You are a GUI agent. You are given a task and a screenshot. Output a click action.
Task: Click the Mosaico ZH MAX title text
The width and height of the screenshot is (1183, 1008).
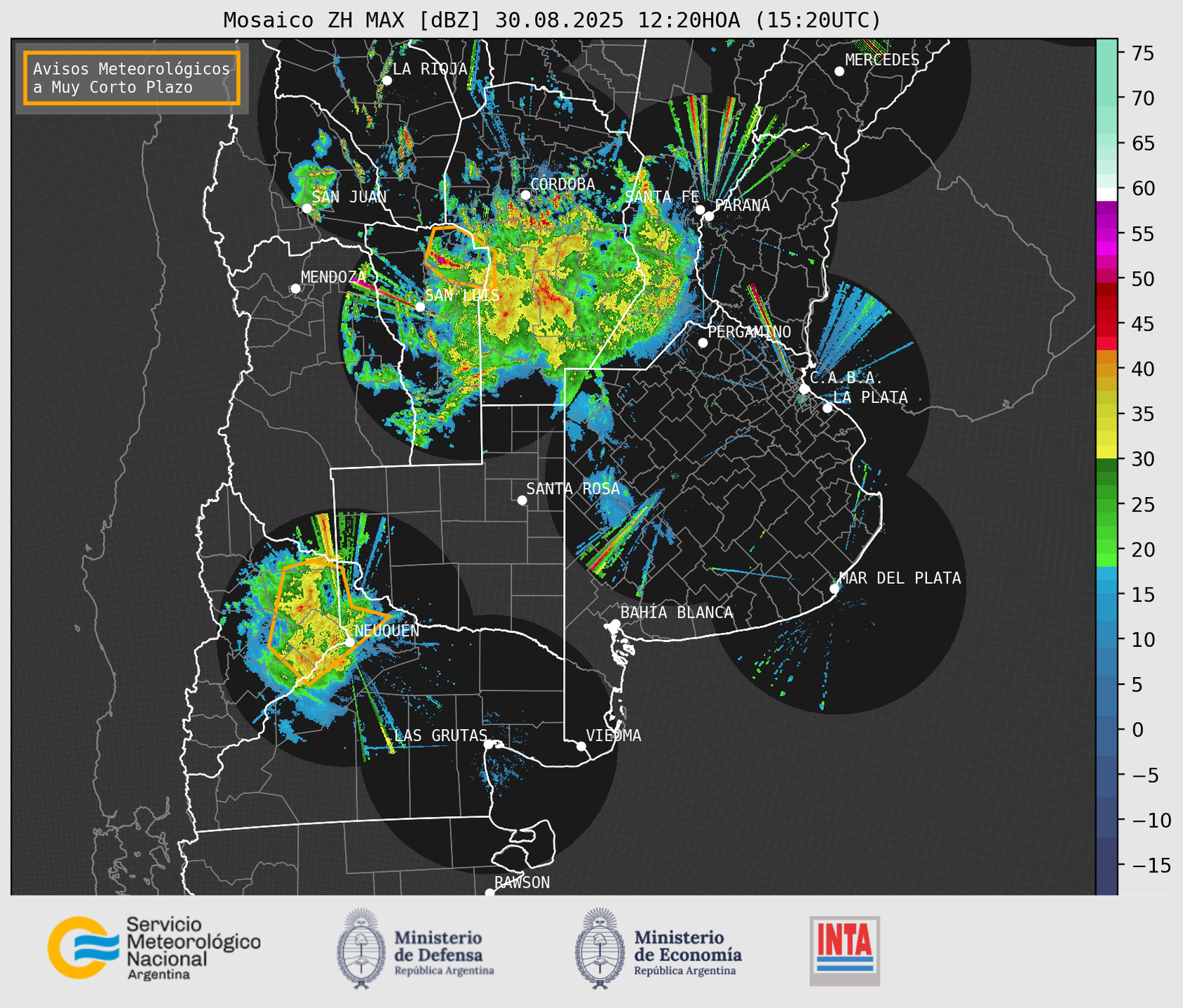coord(551,20)
